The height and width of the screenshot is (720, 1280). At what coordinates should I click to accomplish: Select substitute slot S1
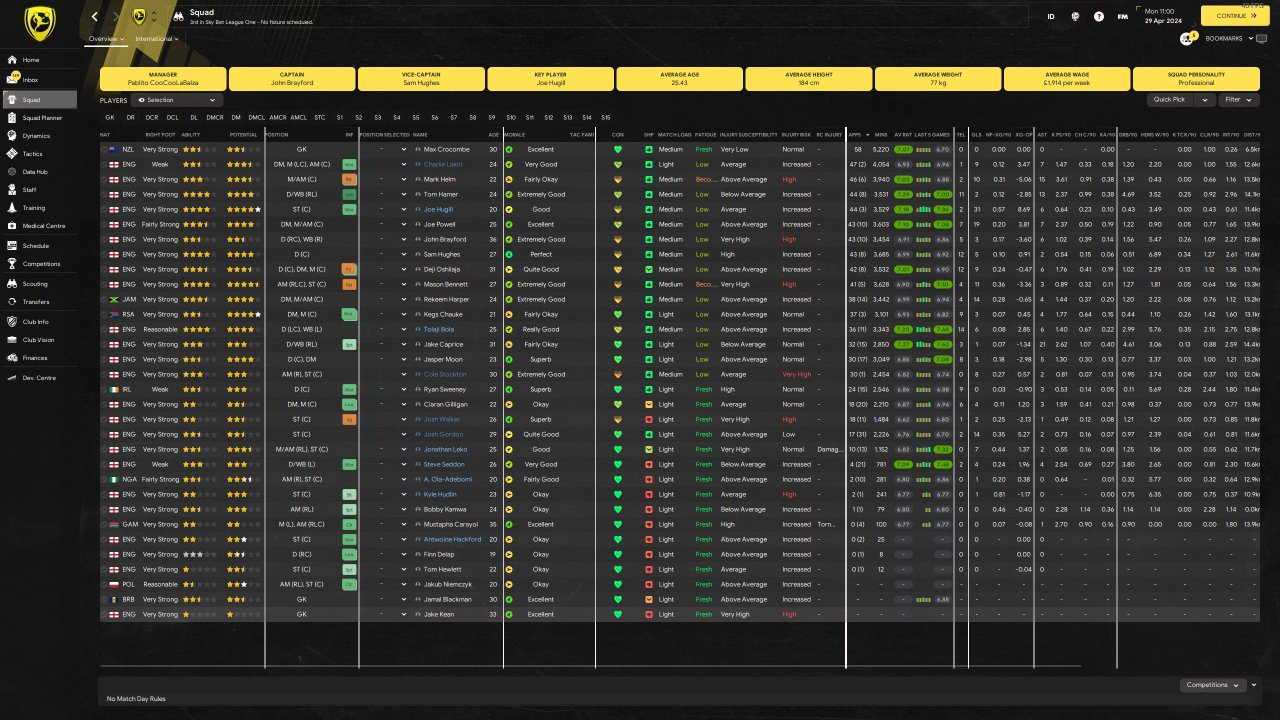click(x=340, y=117)
